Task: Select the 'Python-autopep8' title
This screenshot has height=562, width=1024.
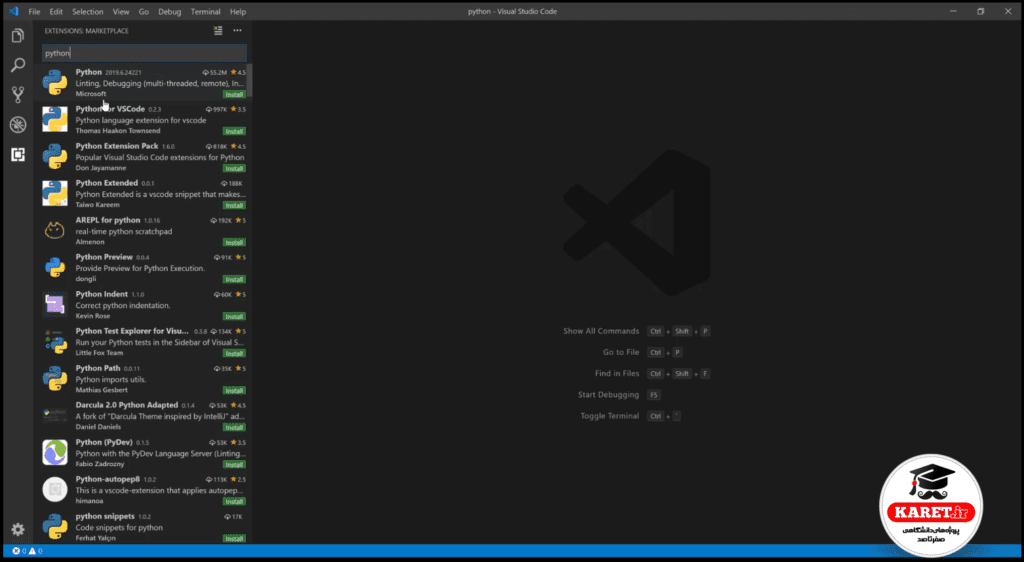Action: [108, 479]
